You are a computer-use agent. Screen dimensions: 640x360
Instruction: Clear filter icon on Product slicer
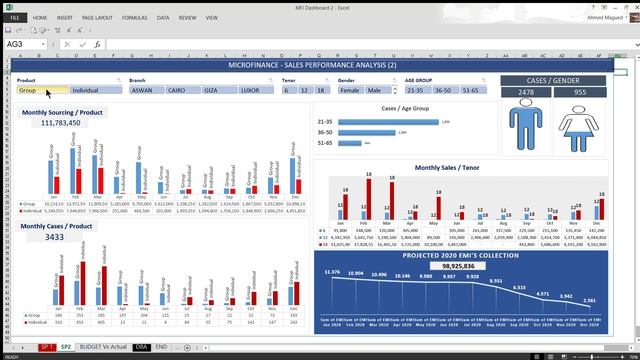[x=119, y=80]
